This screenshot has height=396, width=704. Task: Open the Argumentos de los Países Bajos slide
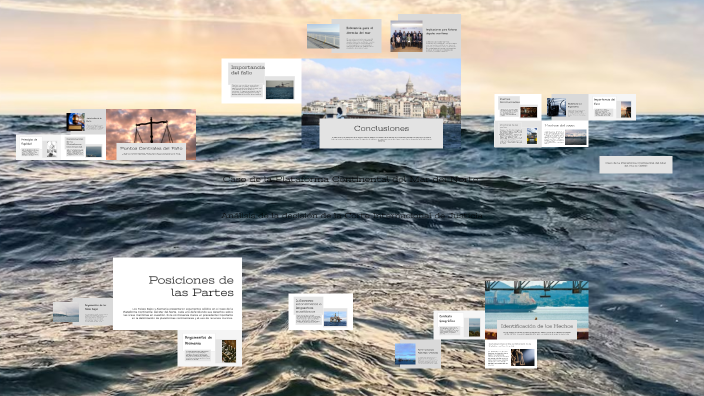tap(83, 311)
